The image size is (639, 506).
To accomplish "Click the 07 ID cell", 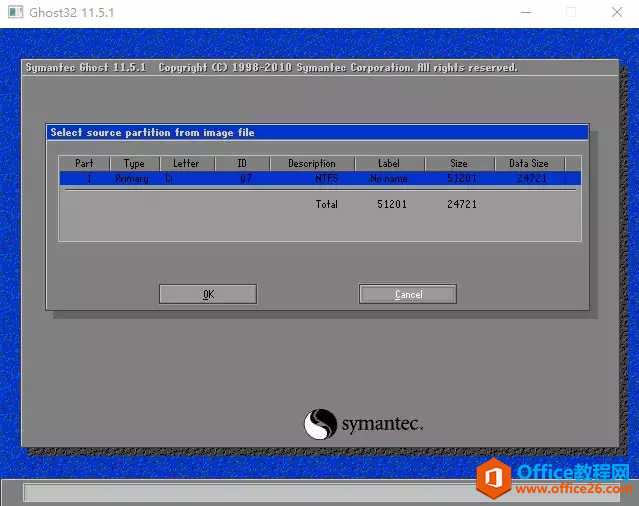I will pos(246,178).
